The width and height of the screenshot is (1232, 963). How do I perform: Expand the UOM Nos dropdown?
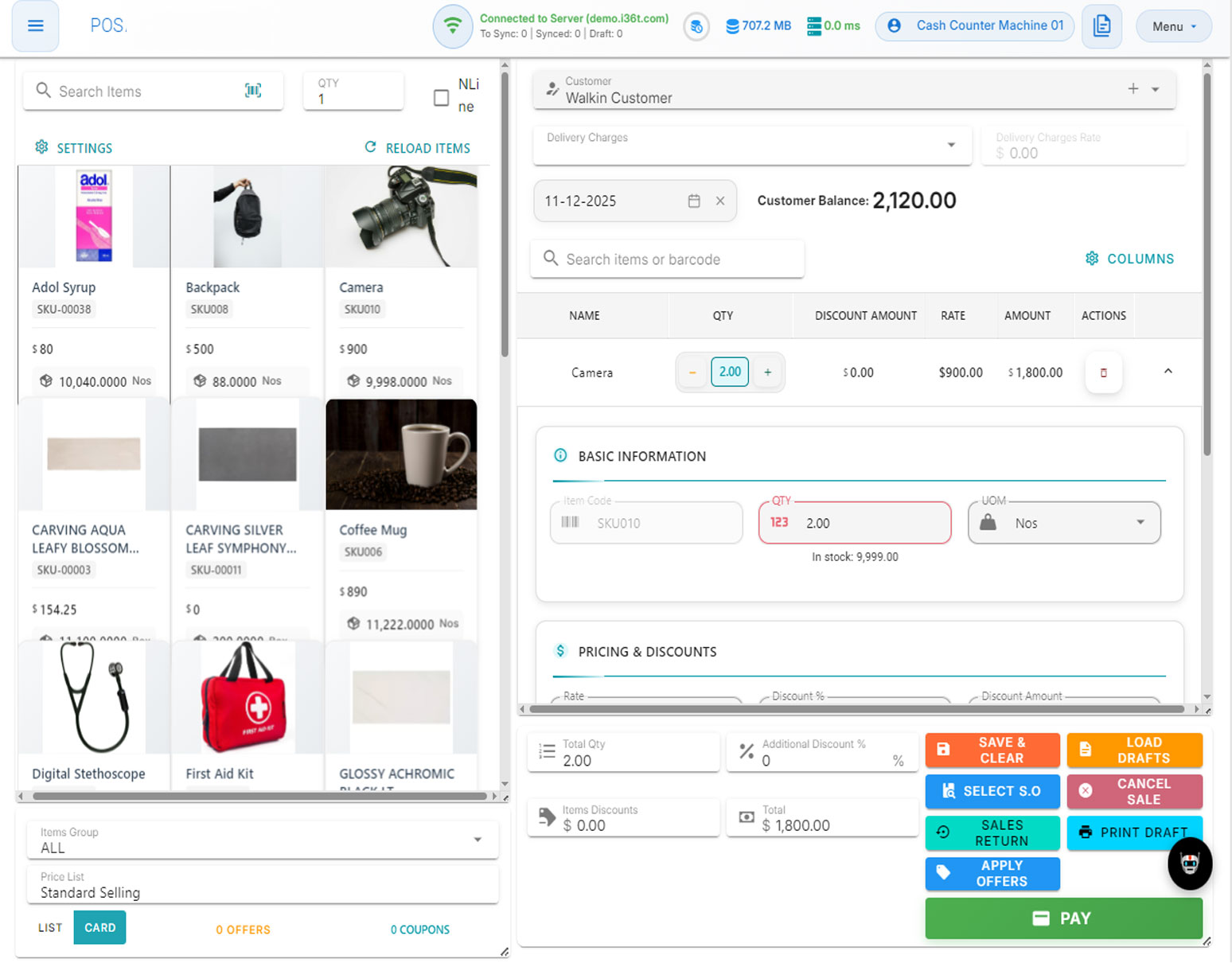[1140, 523]
